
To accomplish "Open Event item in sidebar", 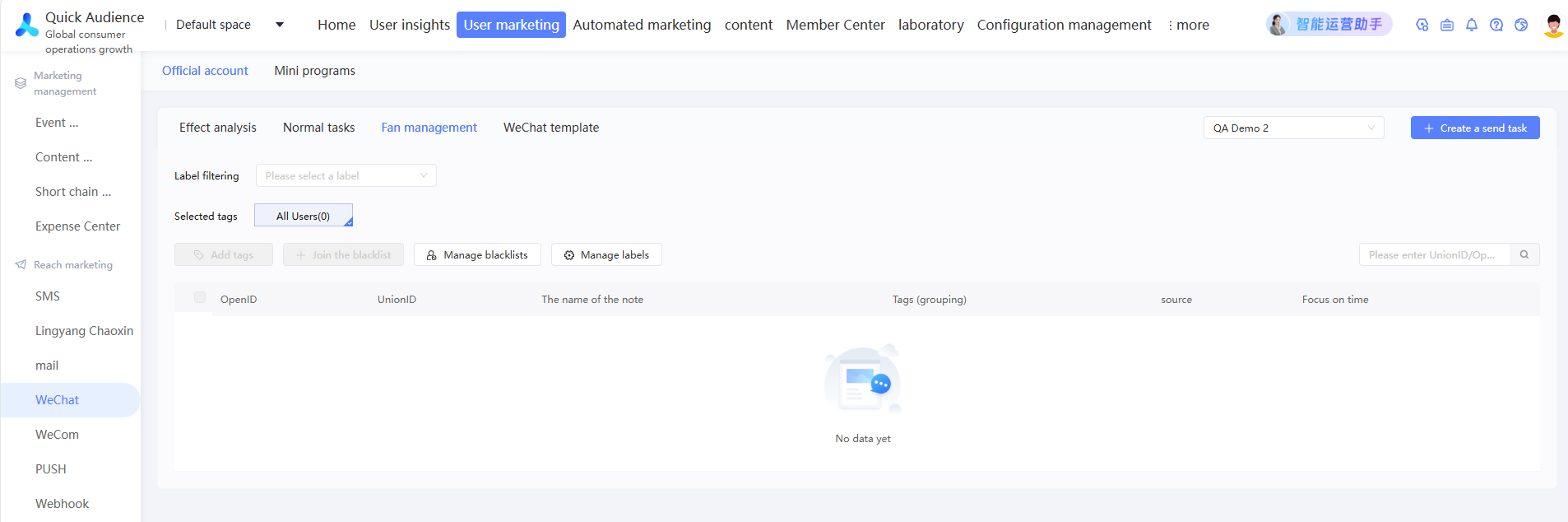I will click(57, 123).
